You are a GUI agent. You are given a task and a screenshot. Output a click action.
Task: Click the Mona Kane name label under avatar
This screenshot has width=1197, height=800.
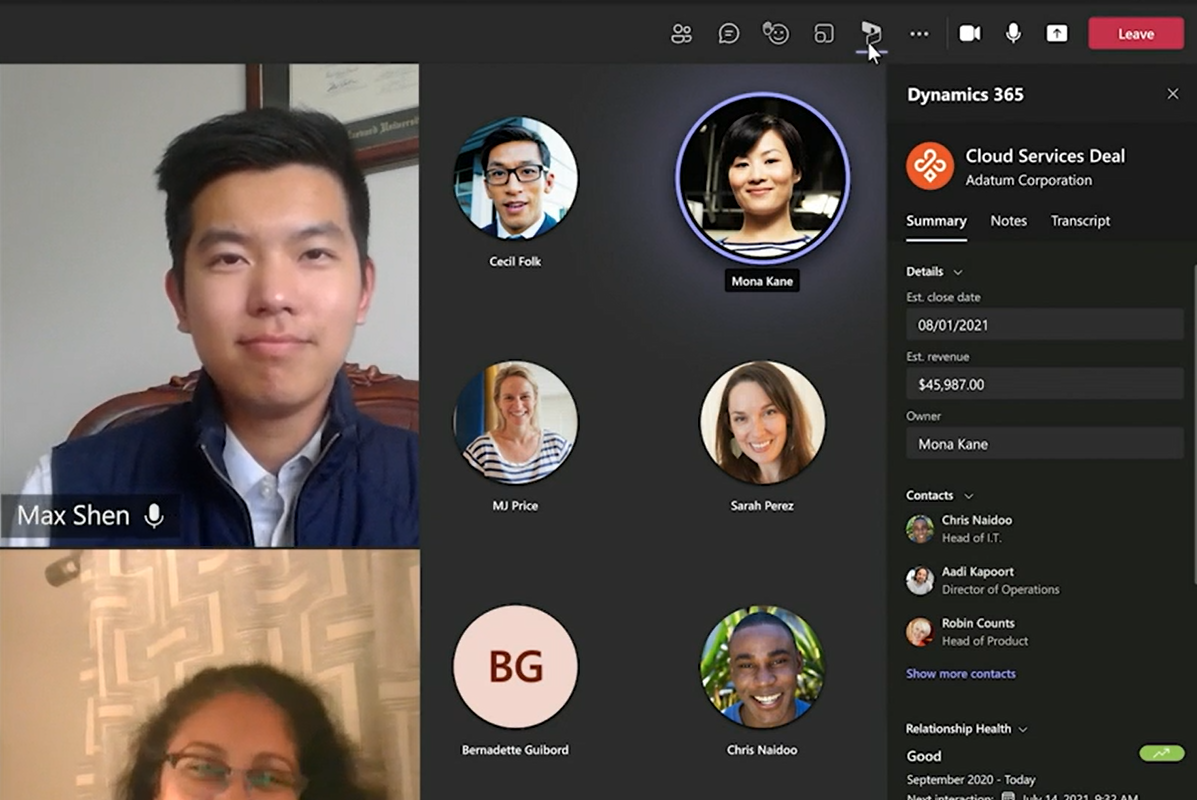(762, 281)
